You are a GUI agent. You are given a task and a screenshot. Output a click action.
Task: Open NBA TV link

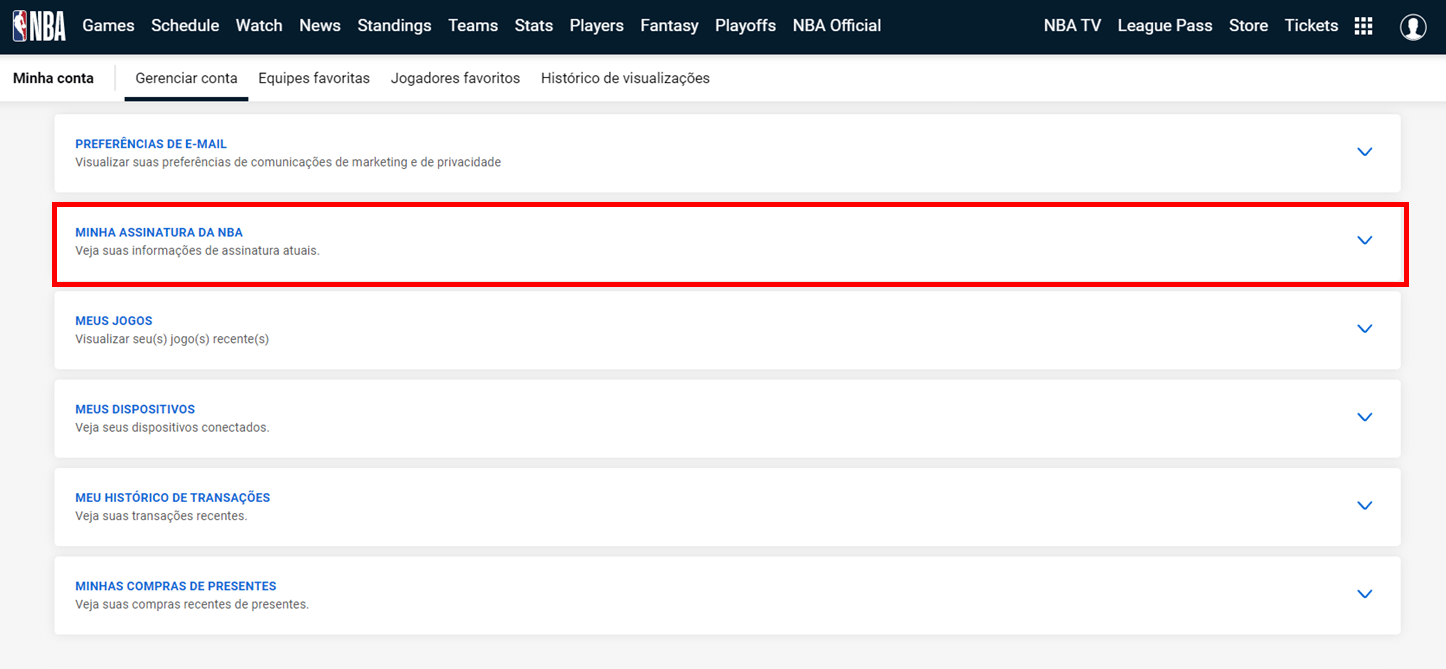pyautogui.click(x=1072, y=26)
